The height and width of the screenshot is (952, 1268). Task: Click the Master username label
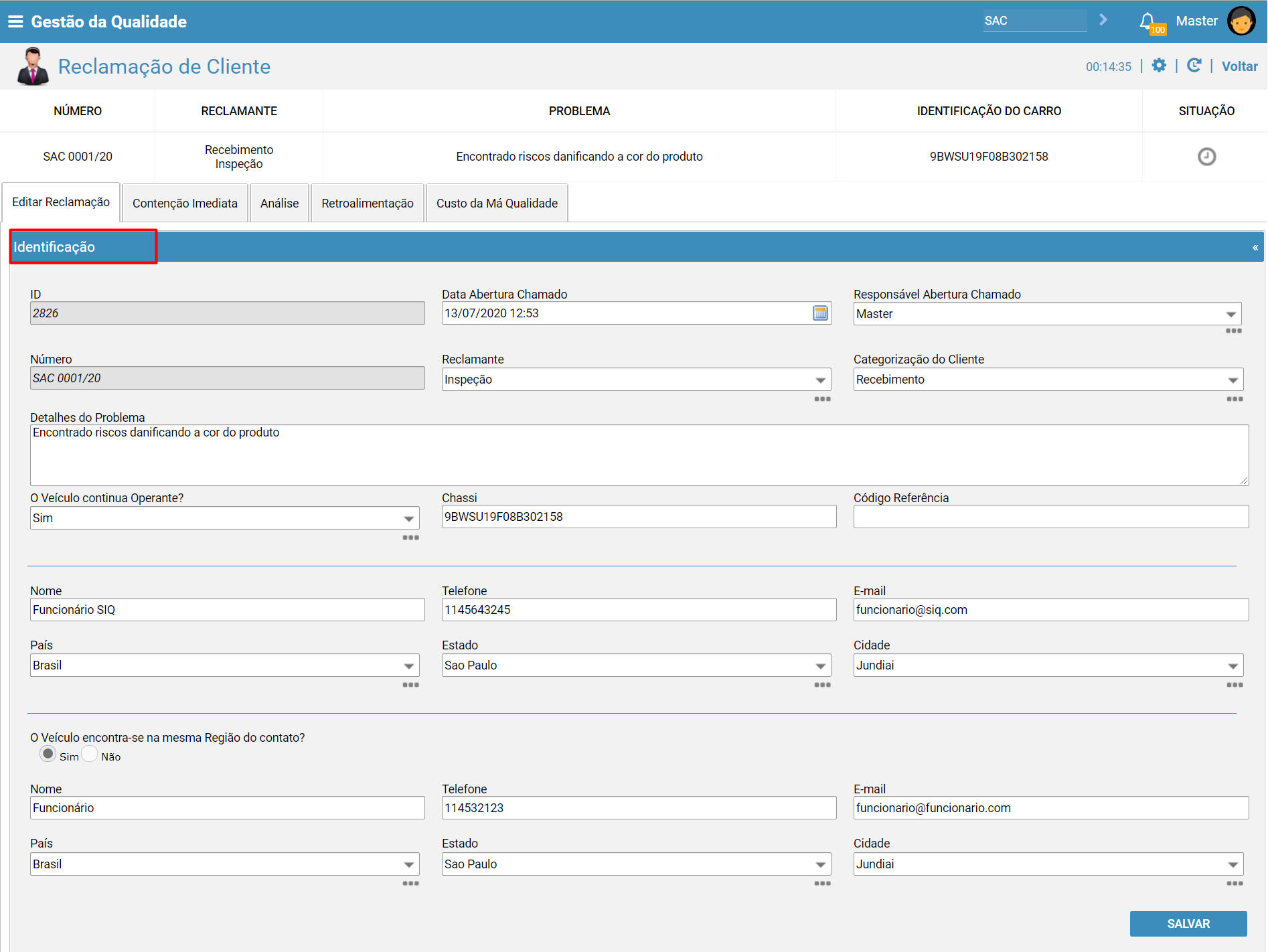click(x=1196, y=21)
